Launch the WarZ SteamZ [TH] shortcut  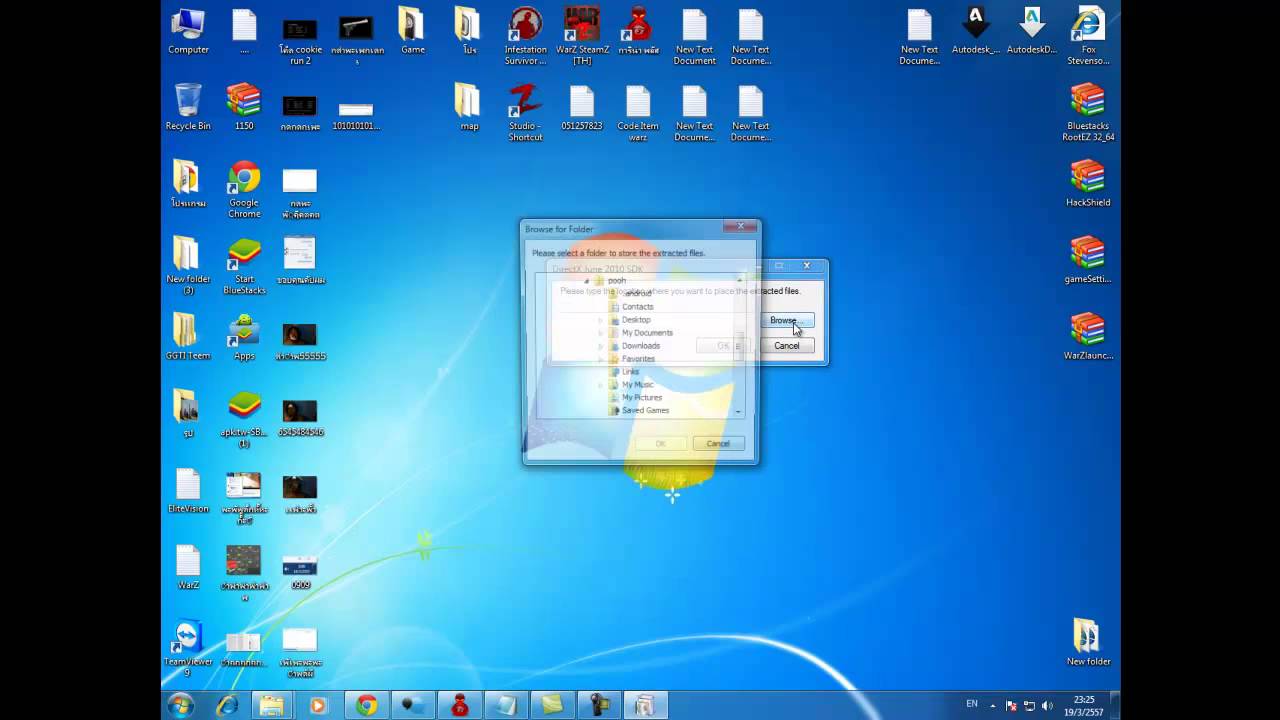(x=582, y=37)
